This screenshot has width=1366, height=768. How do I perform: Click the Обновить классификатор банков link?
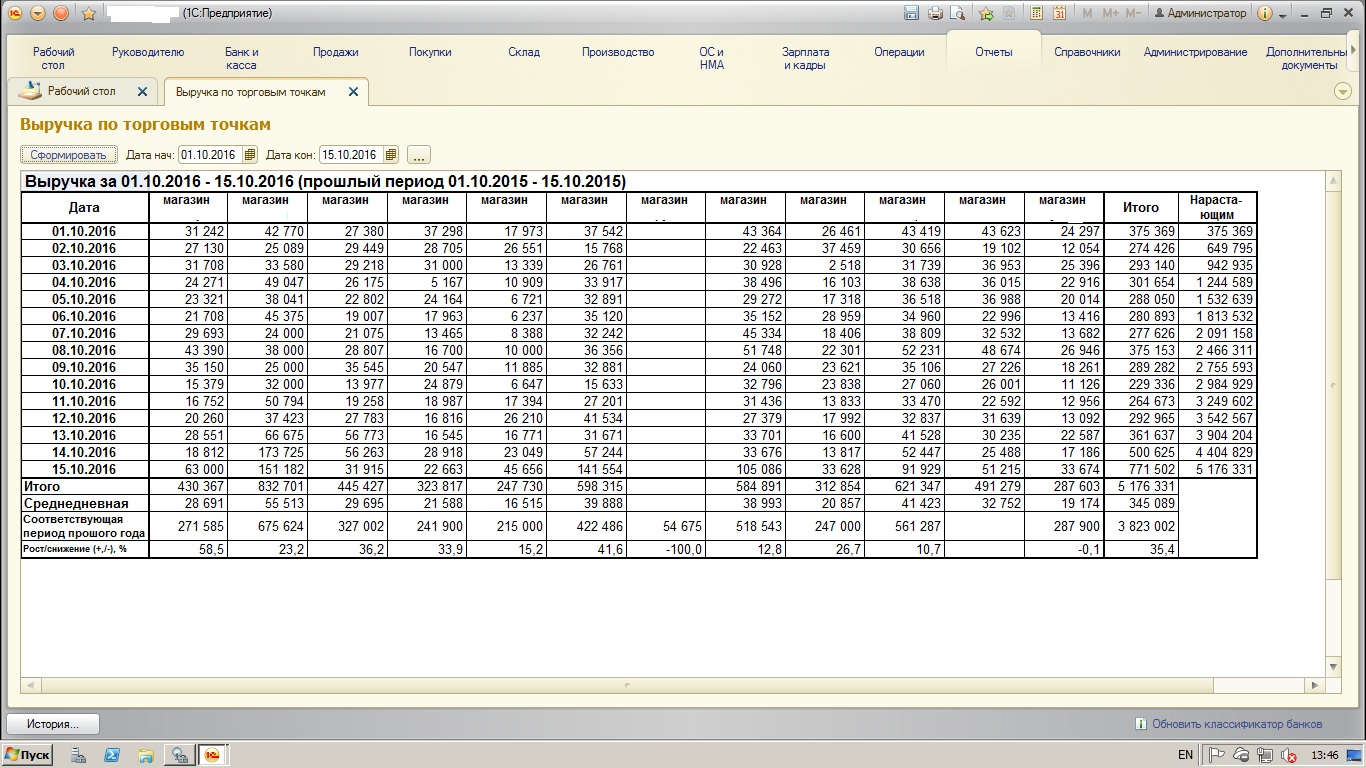tap(1236, 724)
